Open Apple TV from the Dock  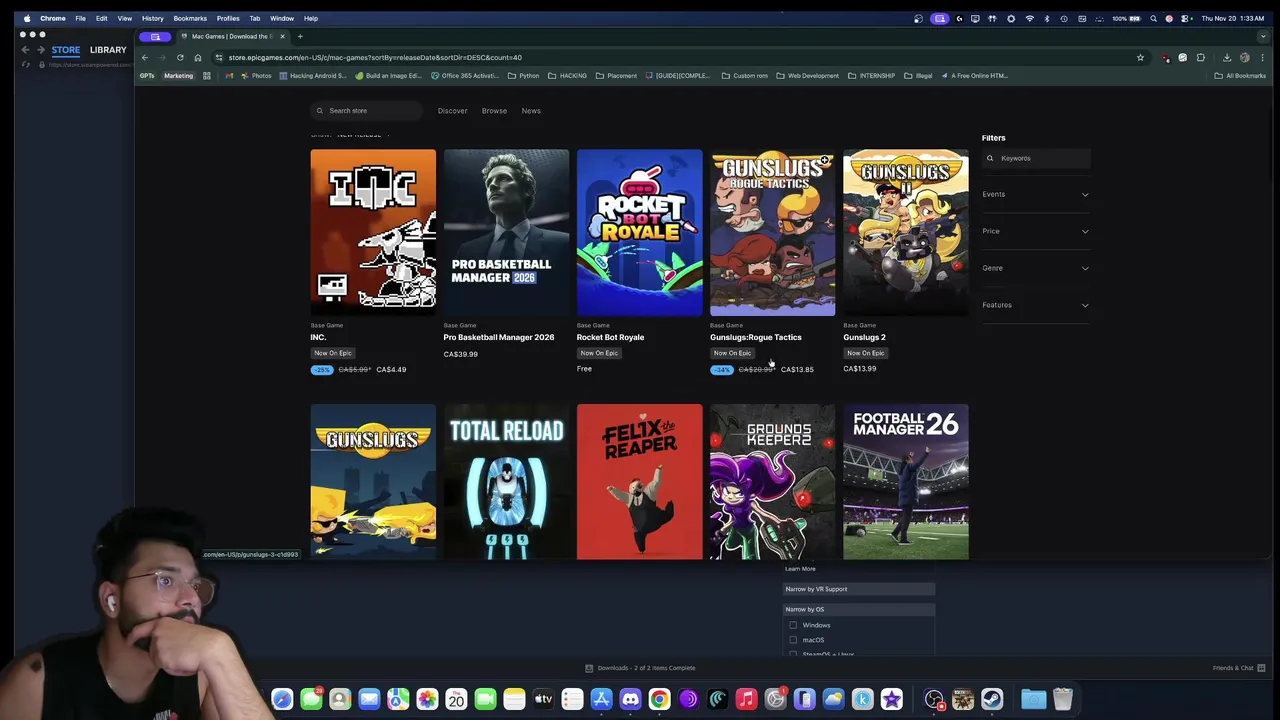coord(543,699)
